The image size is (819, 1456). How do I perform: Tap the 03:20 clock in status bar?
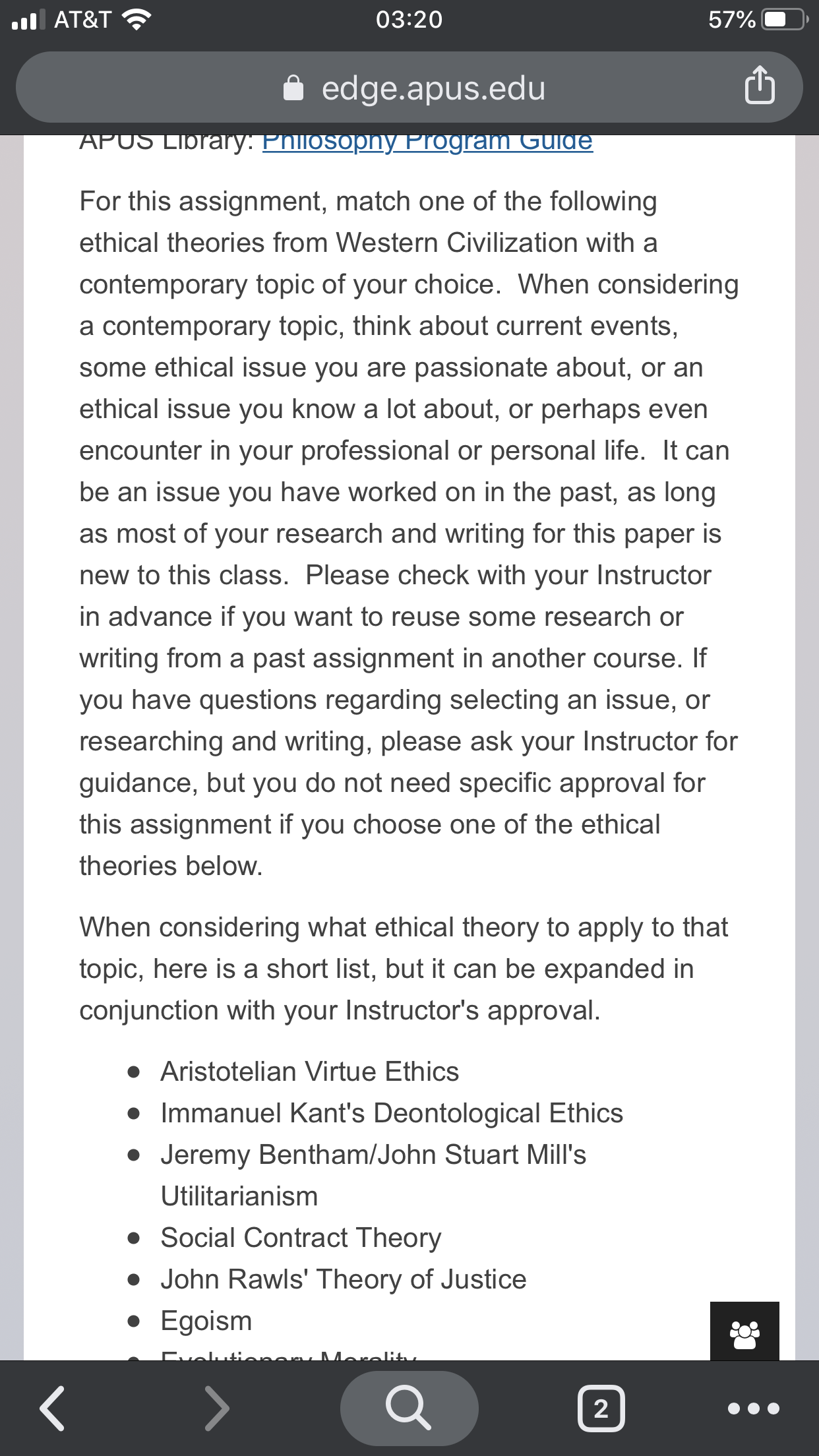(409, 20)
